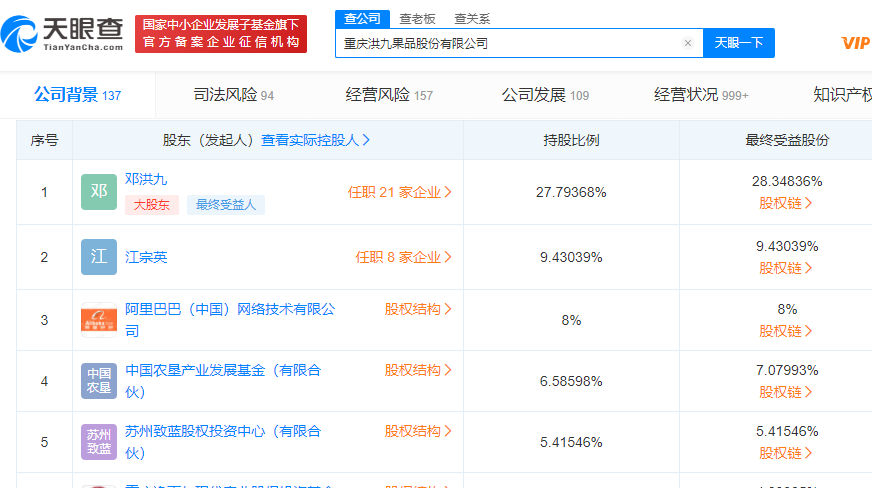
Task: Switch to the 查老板 search tab
Action: [x=417, y=18]
